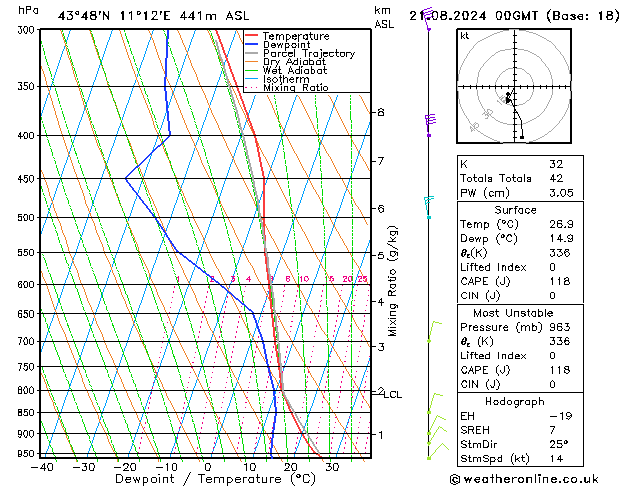Click the cyan wind barb at 500 hPa

tap(428, 207)
